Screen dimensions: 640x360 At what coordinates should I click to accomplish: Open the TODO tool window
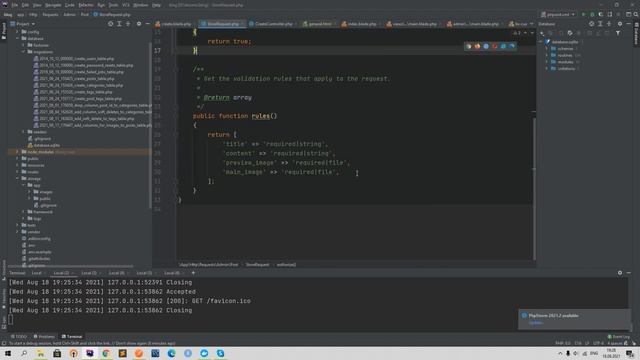(19, 337)
